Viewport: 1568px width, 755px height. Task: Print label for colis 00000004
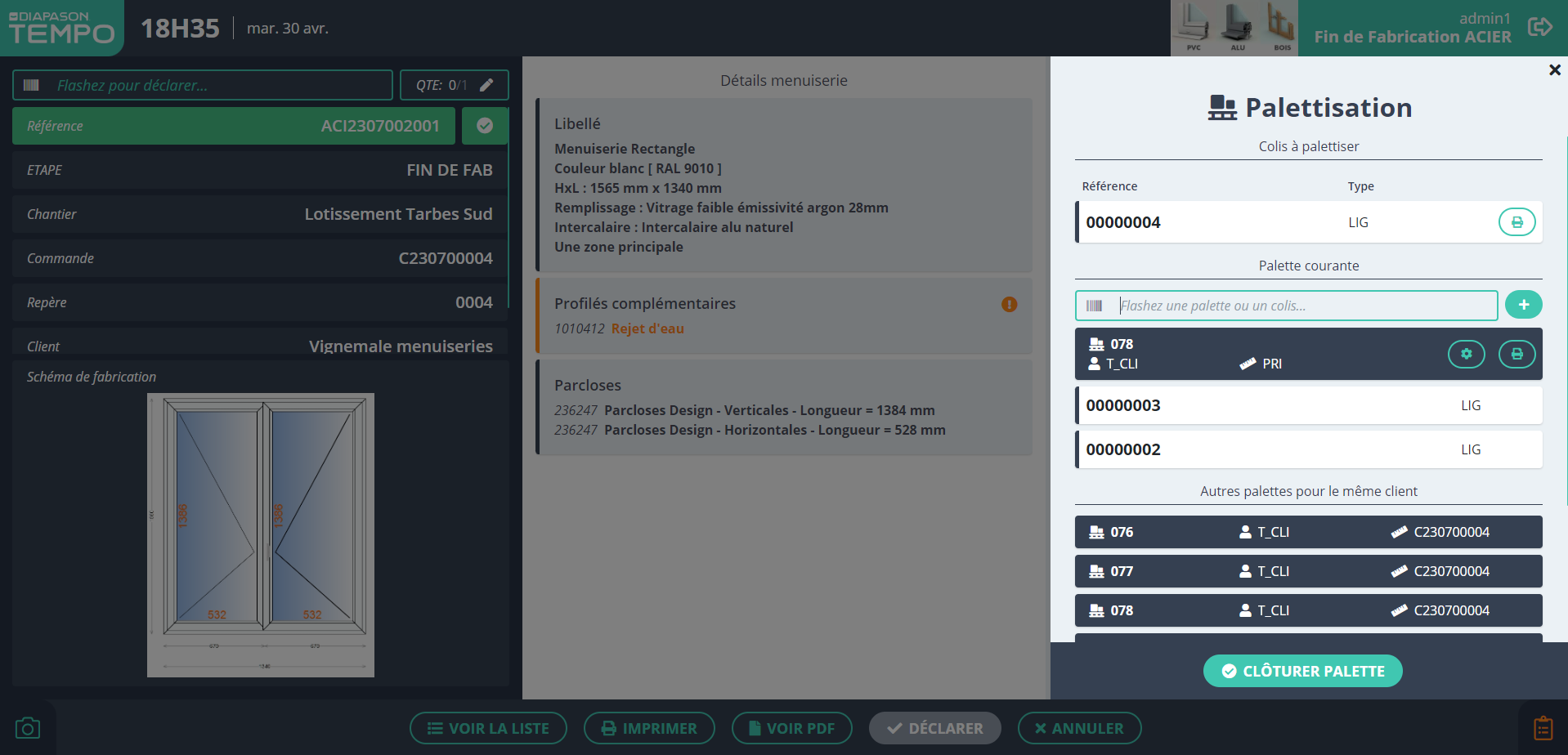pos(1516,222)
